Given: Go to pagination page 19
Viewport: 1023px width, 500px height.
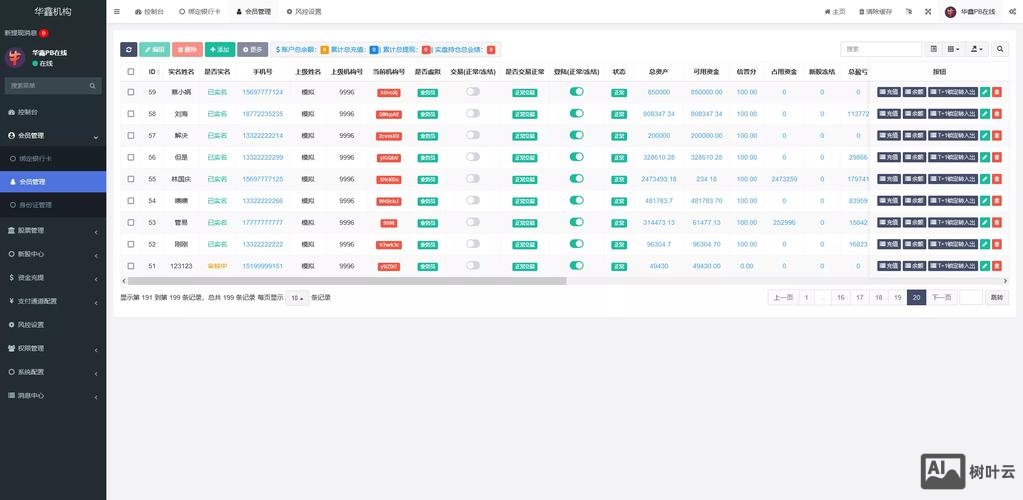Looking at the screenshot, I should tap(897, 298).
